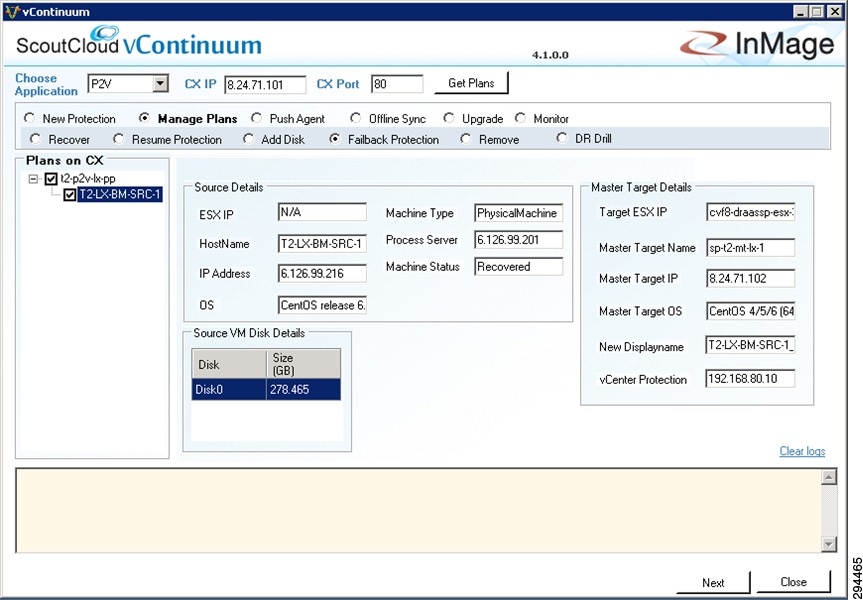Click the Close button
This screenshot has height=600, width=863.
click(794, 582)
